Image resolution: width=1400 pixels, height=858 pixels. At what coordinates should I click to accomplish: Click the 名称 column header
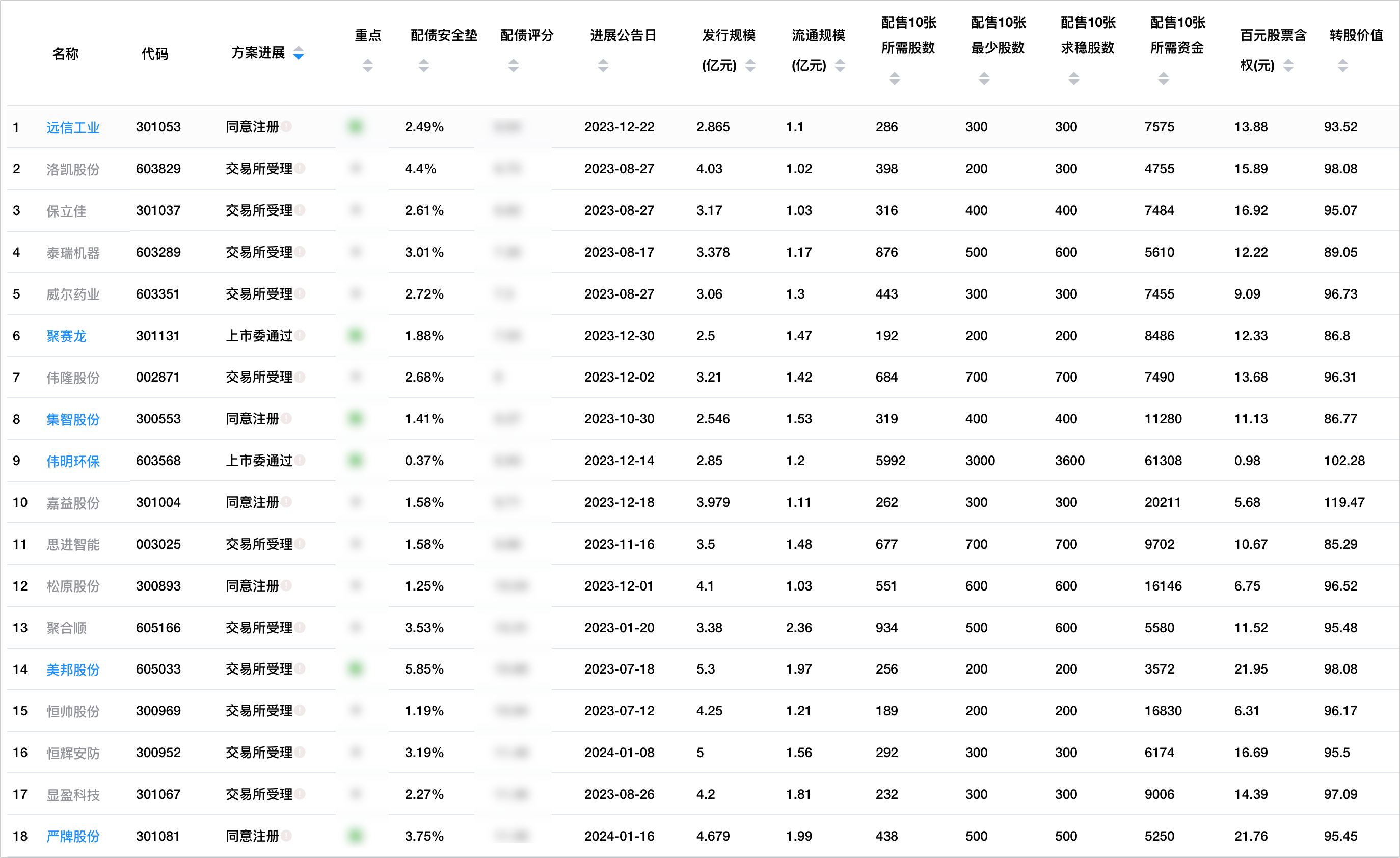[65, 54]
